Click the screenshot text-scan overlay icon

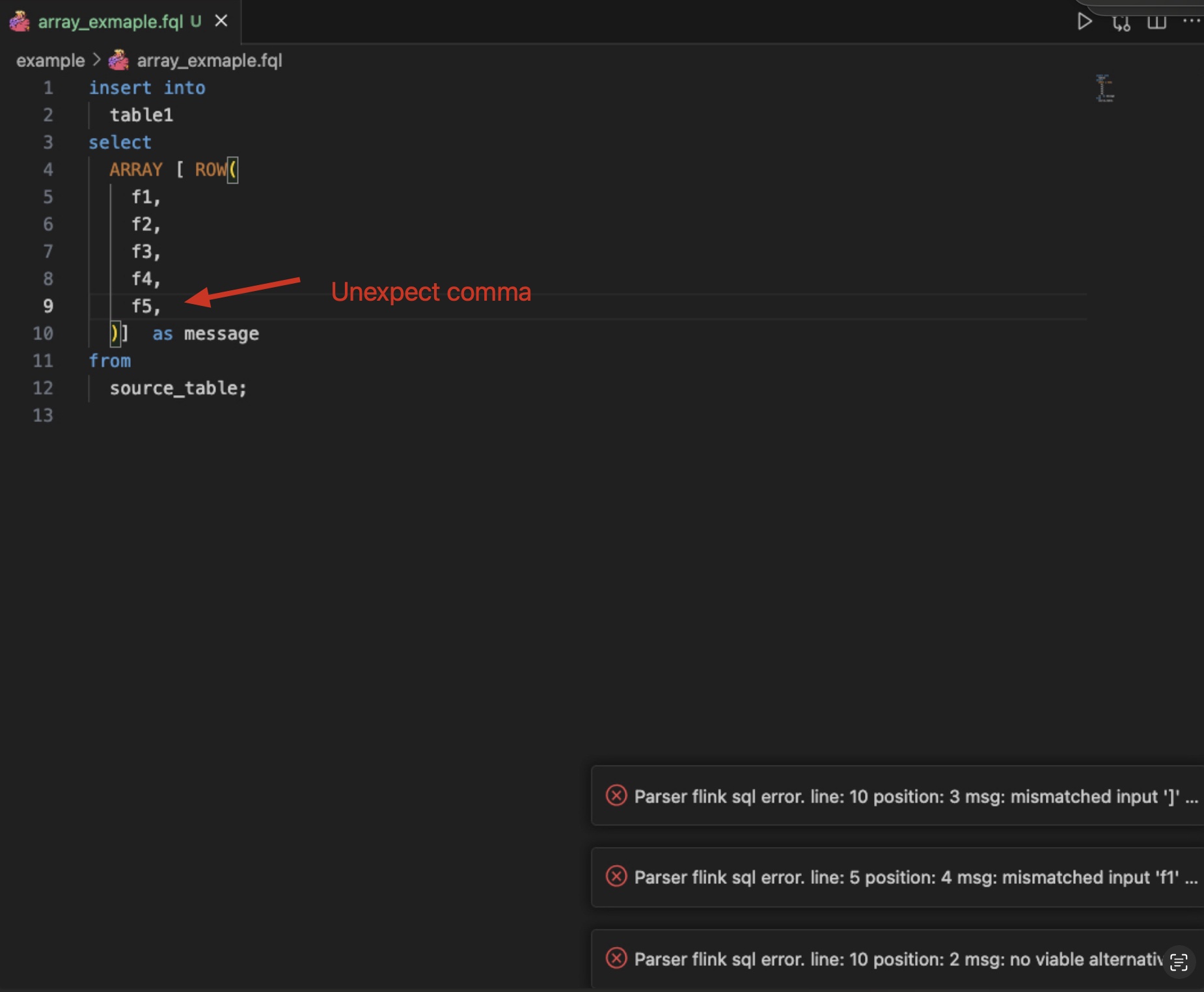(1179, 962)
